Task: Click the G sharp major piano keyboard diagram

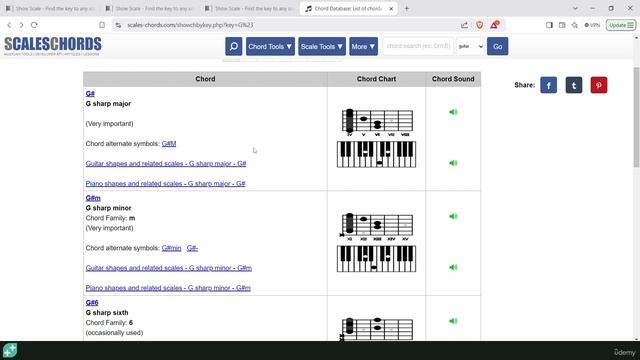Action: click(x=376, y=154)
